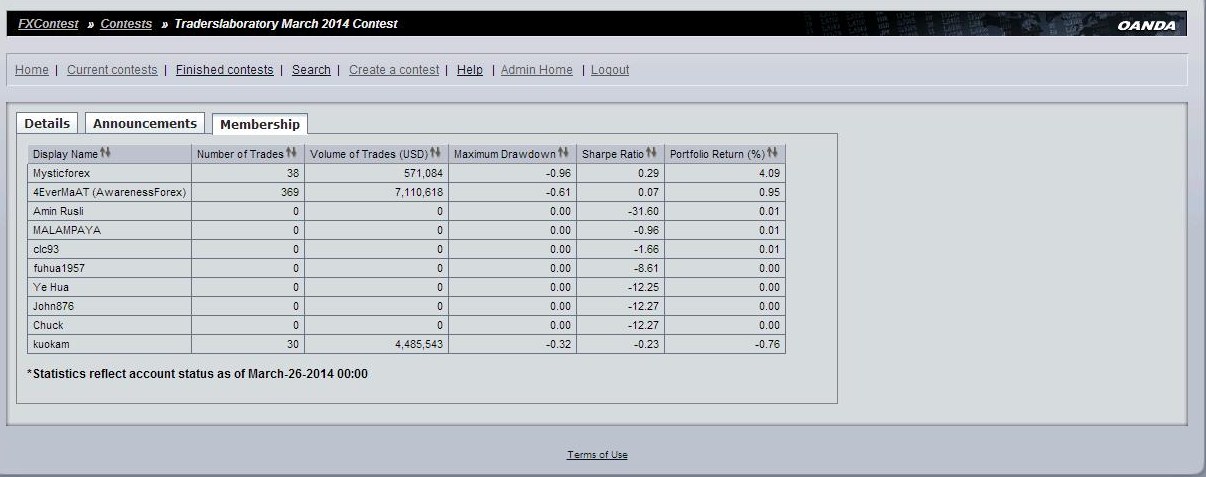Click trade volume value 571,084
Viewport: 1206px width, 477px height.
click(421, 173)
